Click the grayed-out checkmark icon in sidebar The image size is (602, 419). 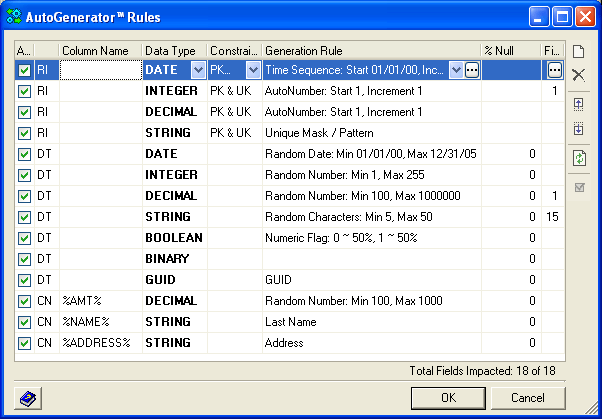pos(578,186)
